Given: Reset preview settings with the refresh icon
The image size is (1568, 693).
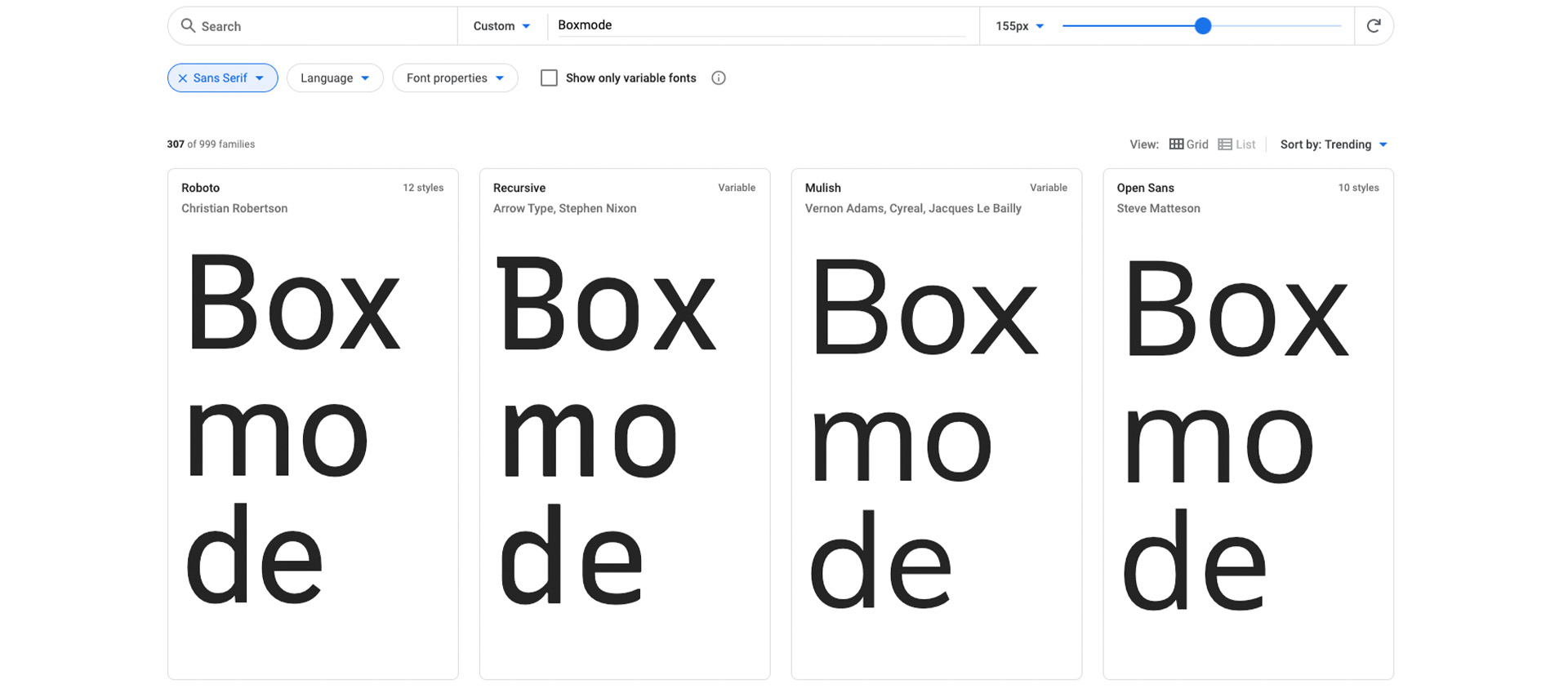Looking at the screenshot, I should tap(1374, 26).
